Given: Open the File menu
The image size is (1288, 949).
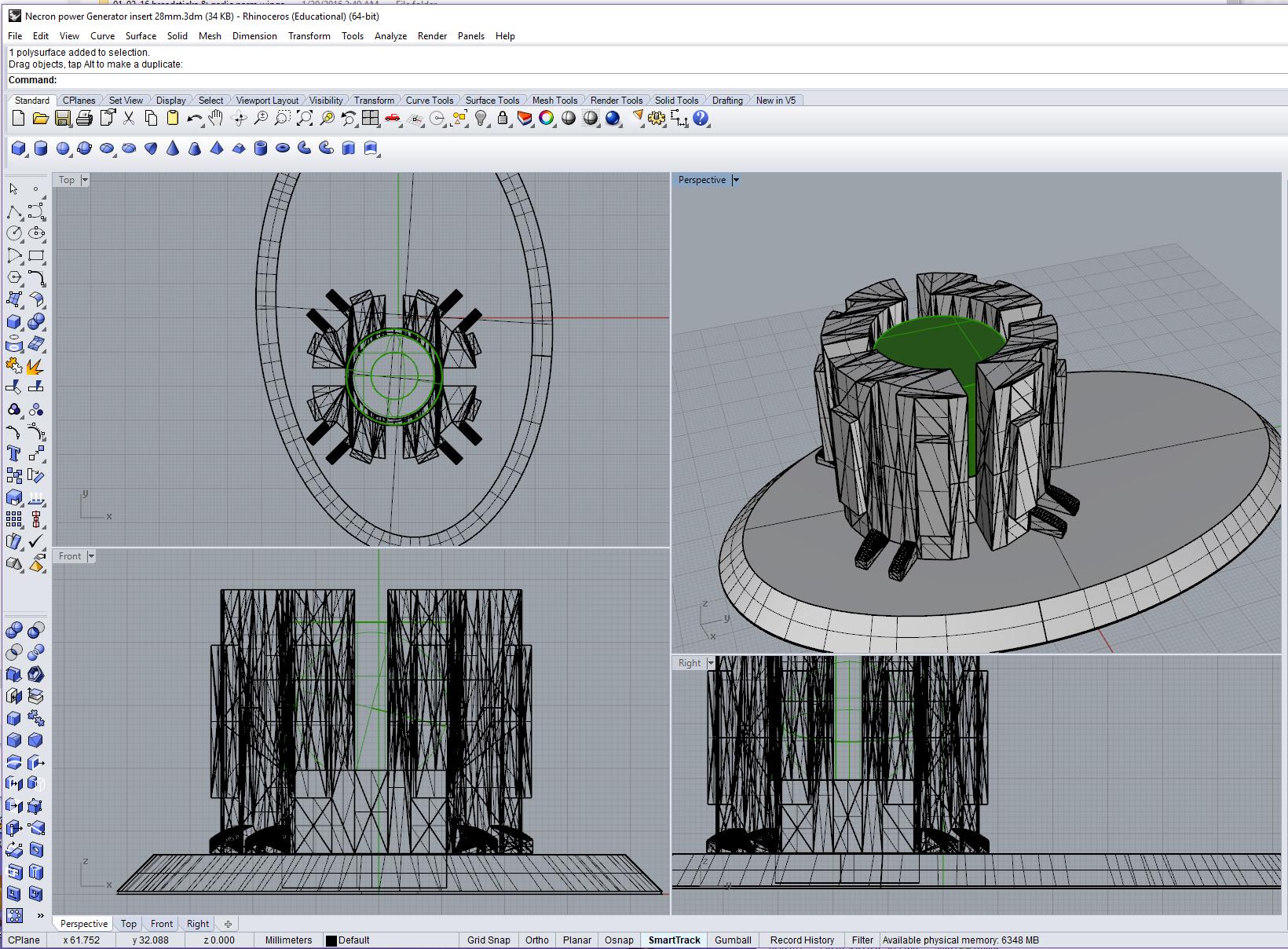Looking at the screenshot, I should [x=15, y=36].
